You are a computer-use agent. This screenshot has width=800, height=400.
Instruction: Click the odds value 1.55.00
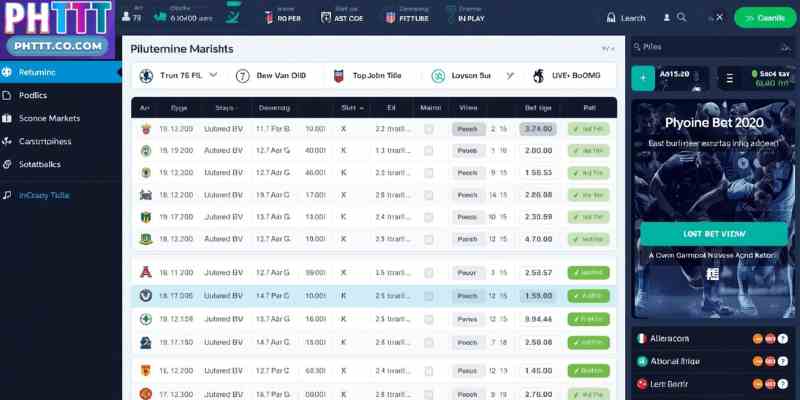538,296
